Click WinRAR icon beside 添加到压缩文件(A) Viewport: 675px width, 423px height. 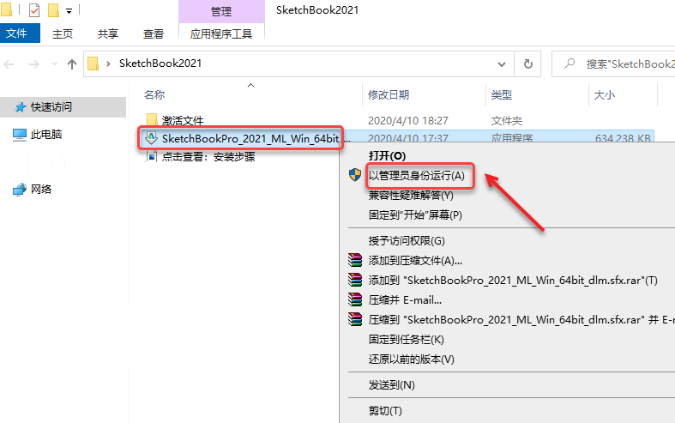pos(355,260)
